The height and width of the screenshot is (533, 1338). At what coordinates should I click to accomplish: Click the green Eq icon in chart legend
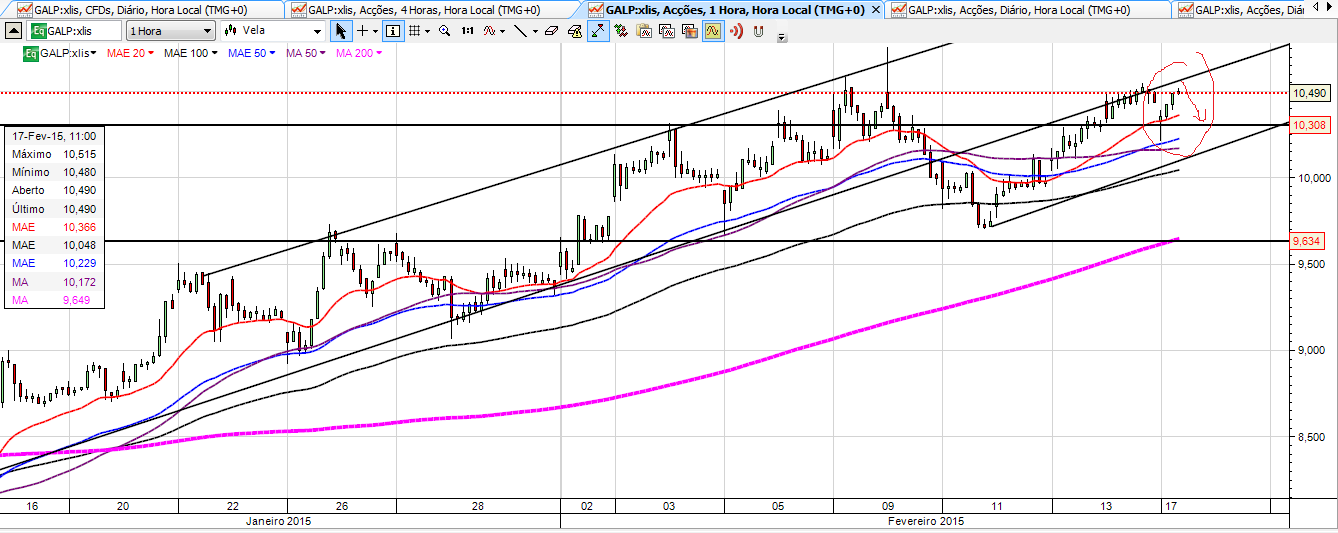coord(32,52)
